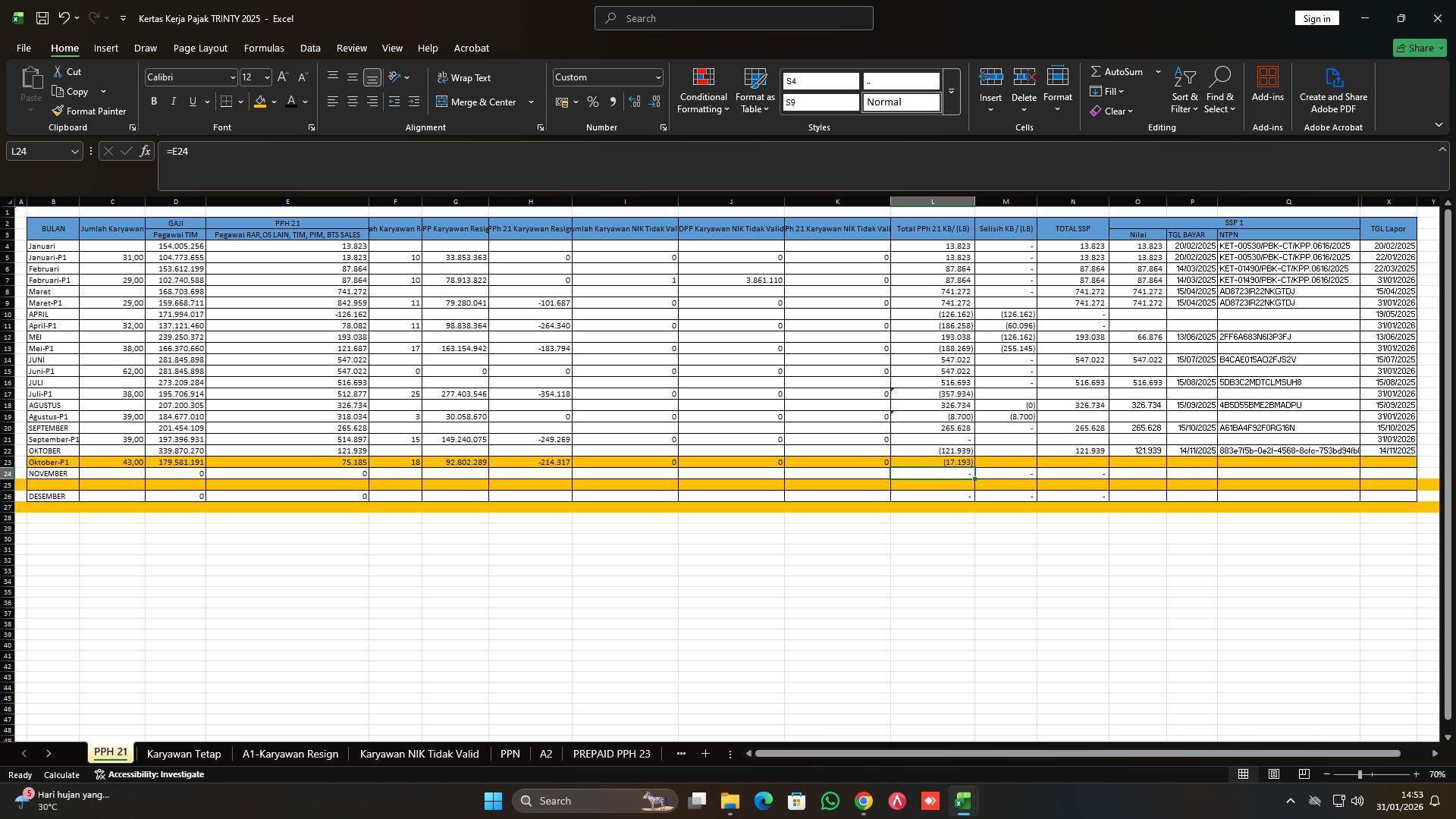Open the font name dropdown
Viewport: 1456px width, 819px height.
232,77
